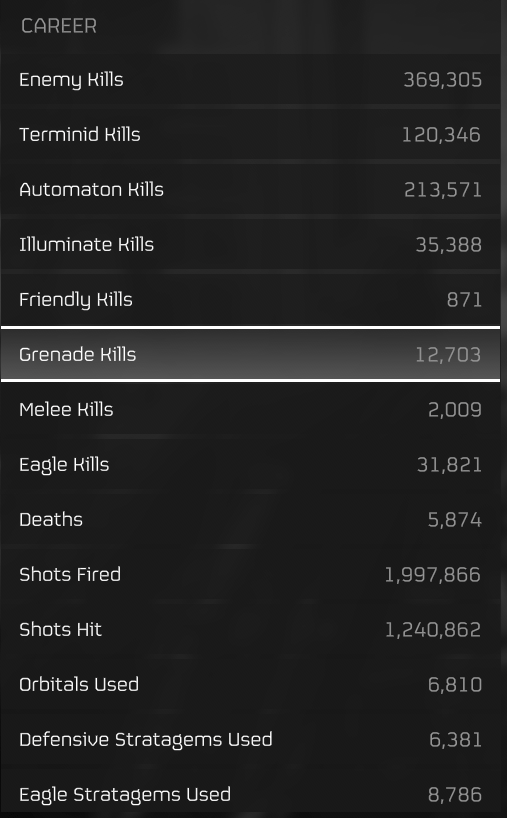Click the 213,571 automaton kills value

443,190
